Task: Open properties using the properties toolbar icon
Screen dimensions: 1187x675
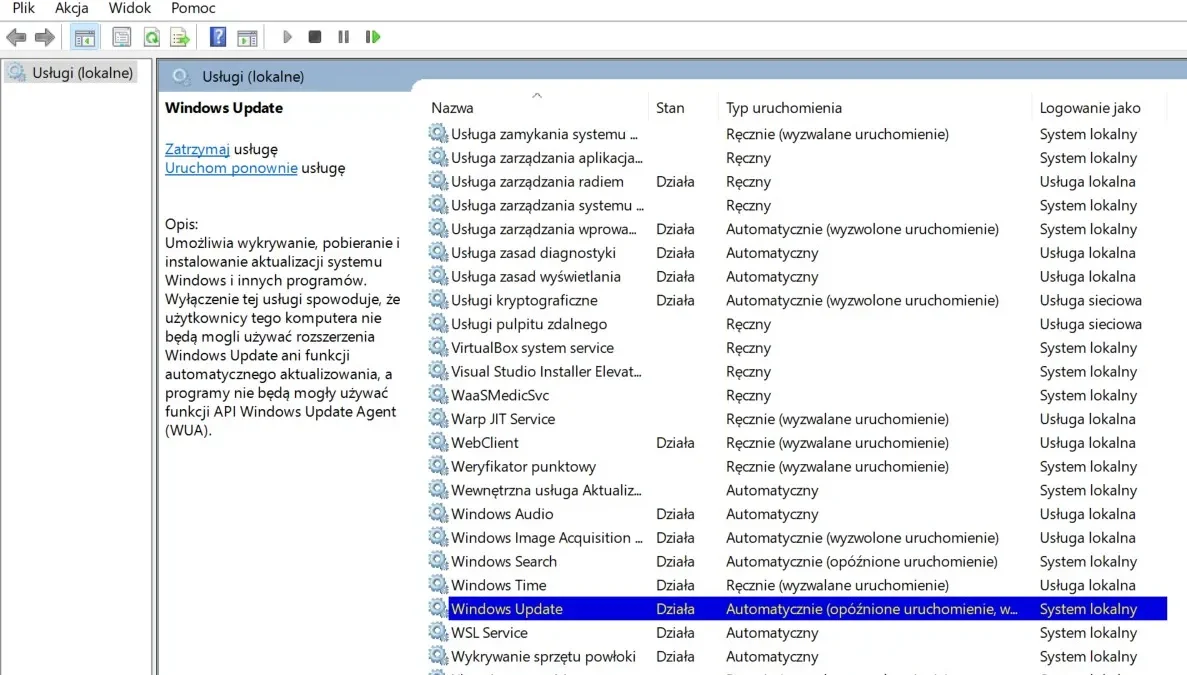Action: coord(121,37)
